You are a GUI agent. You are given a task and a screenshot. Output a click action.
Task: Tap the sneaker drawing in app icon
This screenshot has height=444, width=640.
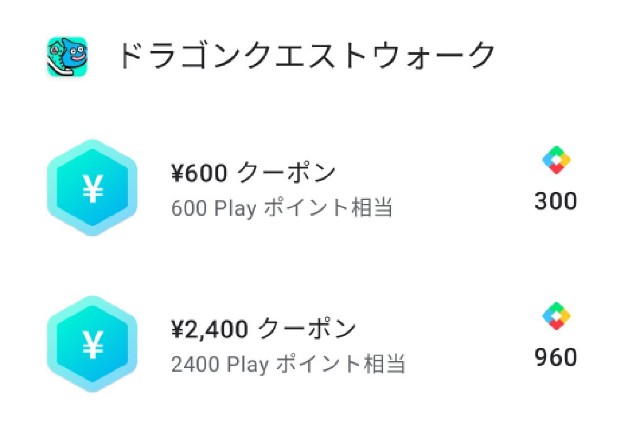point(59,61)
